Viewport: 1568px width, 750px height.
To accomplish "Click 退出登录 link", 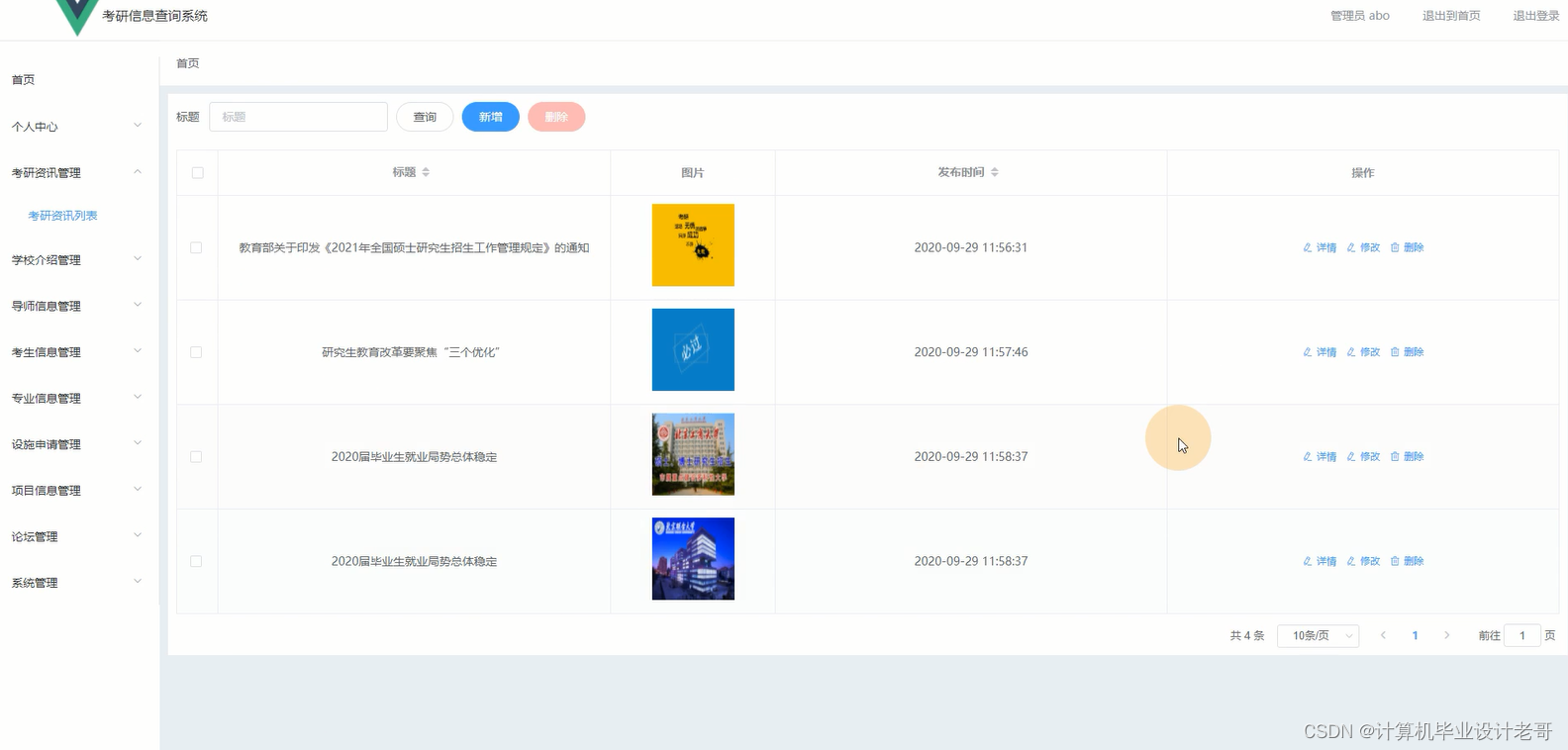I will click(x=1535, y=16).
